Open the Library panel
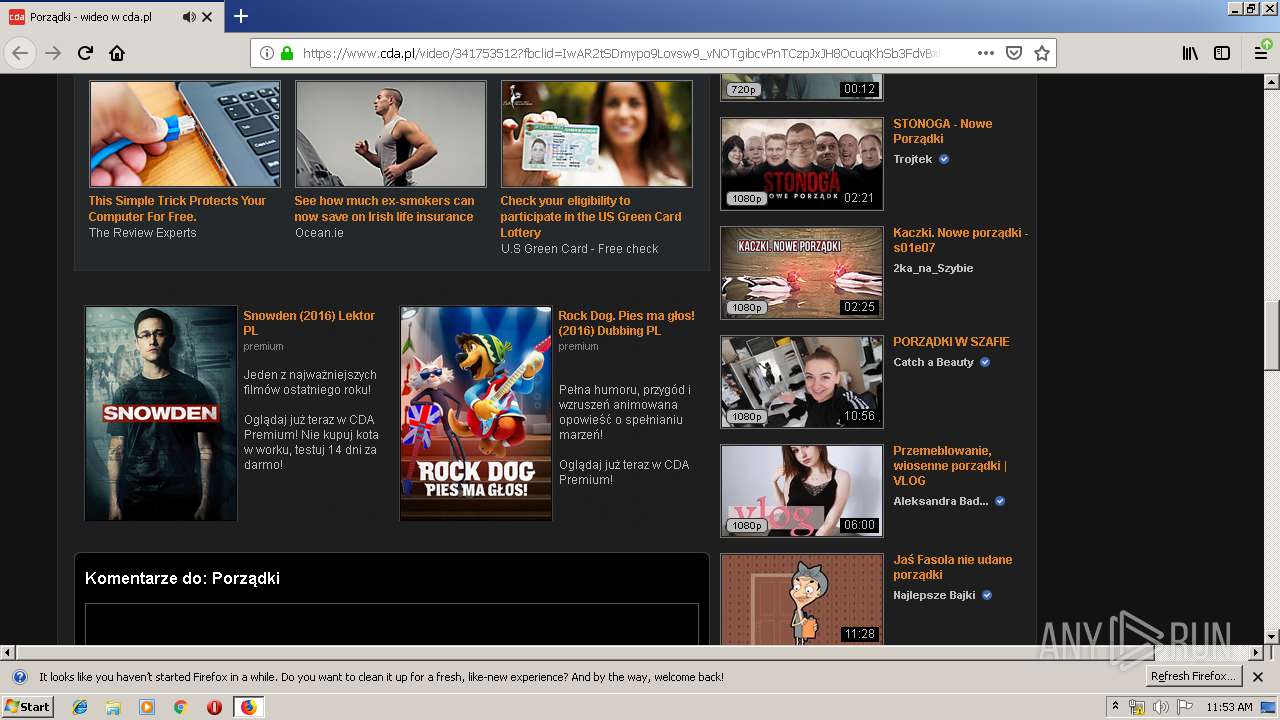 1190,53
